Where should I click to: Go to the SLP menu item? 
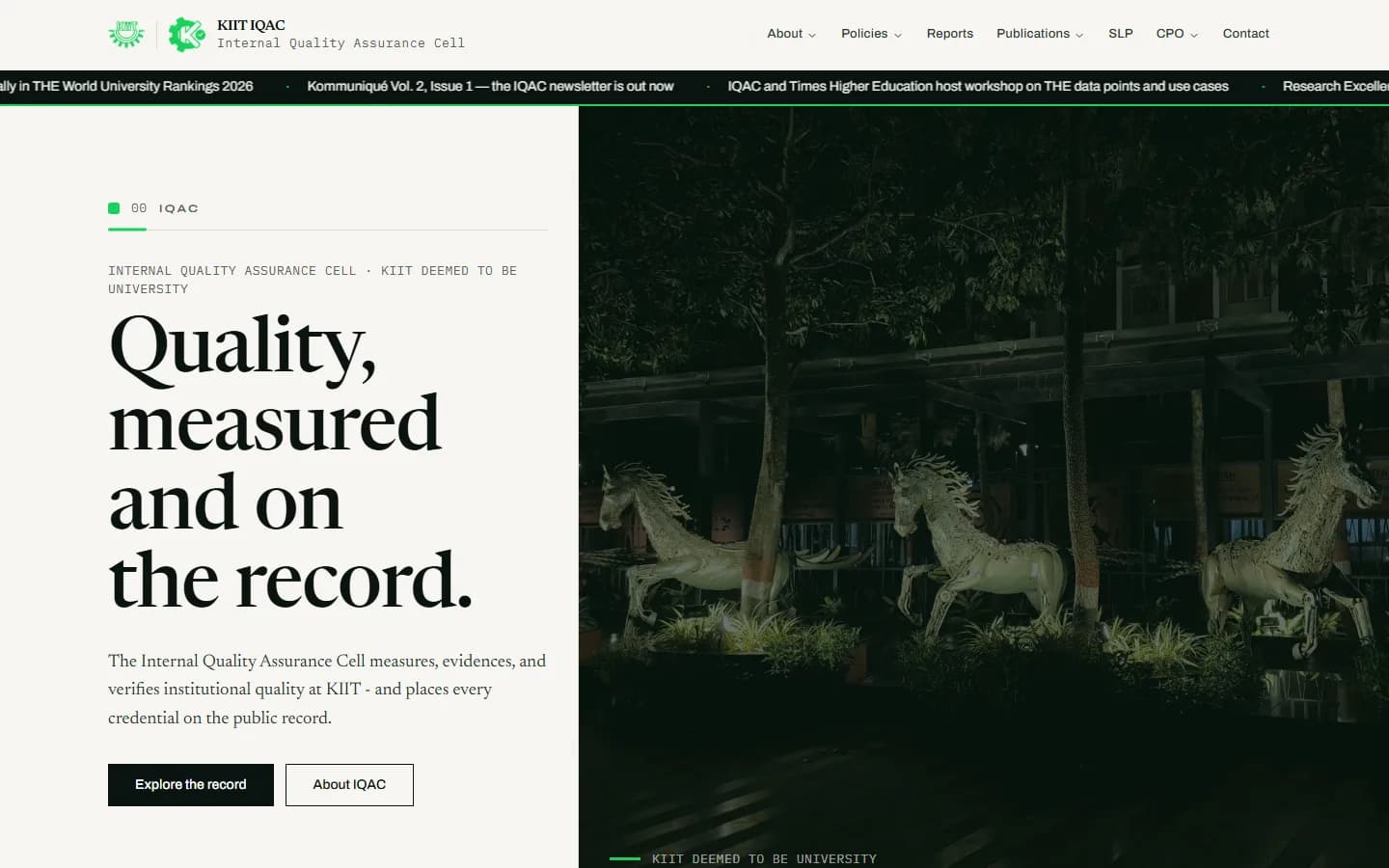pyautogui.click(x=1121, y=34)
